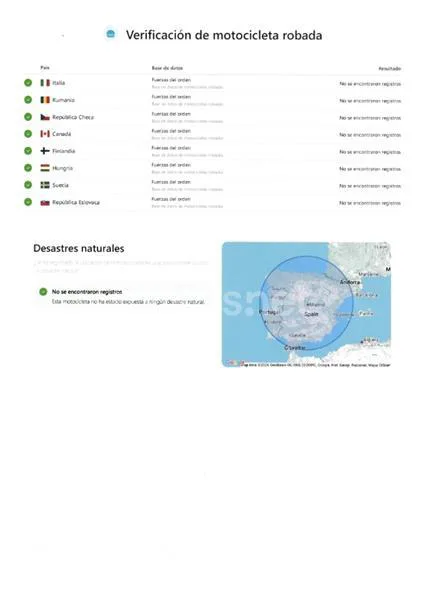Click the 'Finlandia' country name
424x600 pixels.
[x=64, y=151]
